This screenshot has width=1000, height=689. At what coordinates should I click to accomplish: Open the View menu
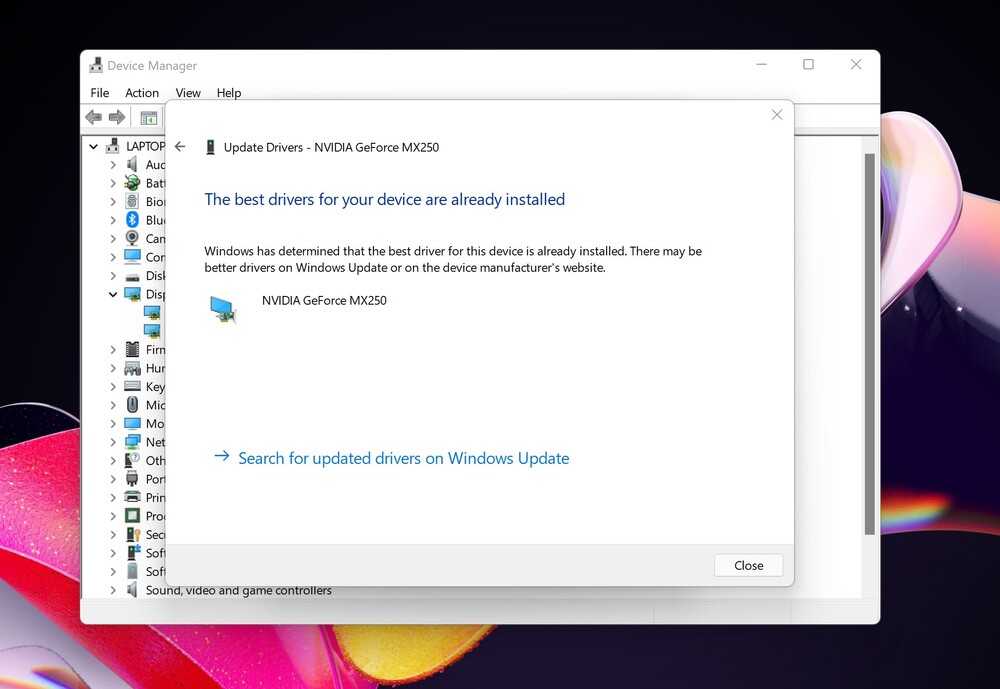pyautogui.click(x=188, y=93)
